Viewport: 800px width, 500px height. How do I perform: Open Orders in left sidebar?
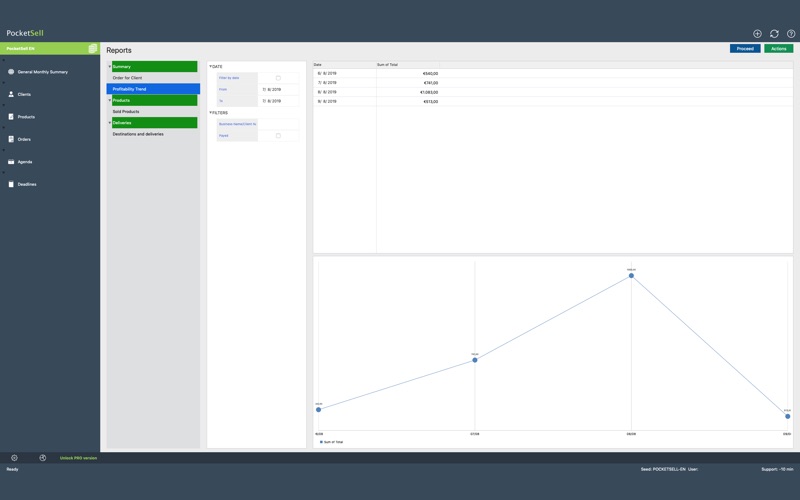(x=24, y=139)
